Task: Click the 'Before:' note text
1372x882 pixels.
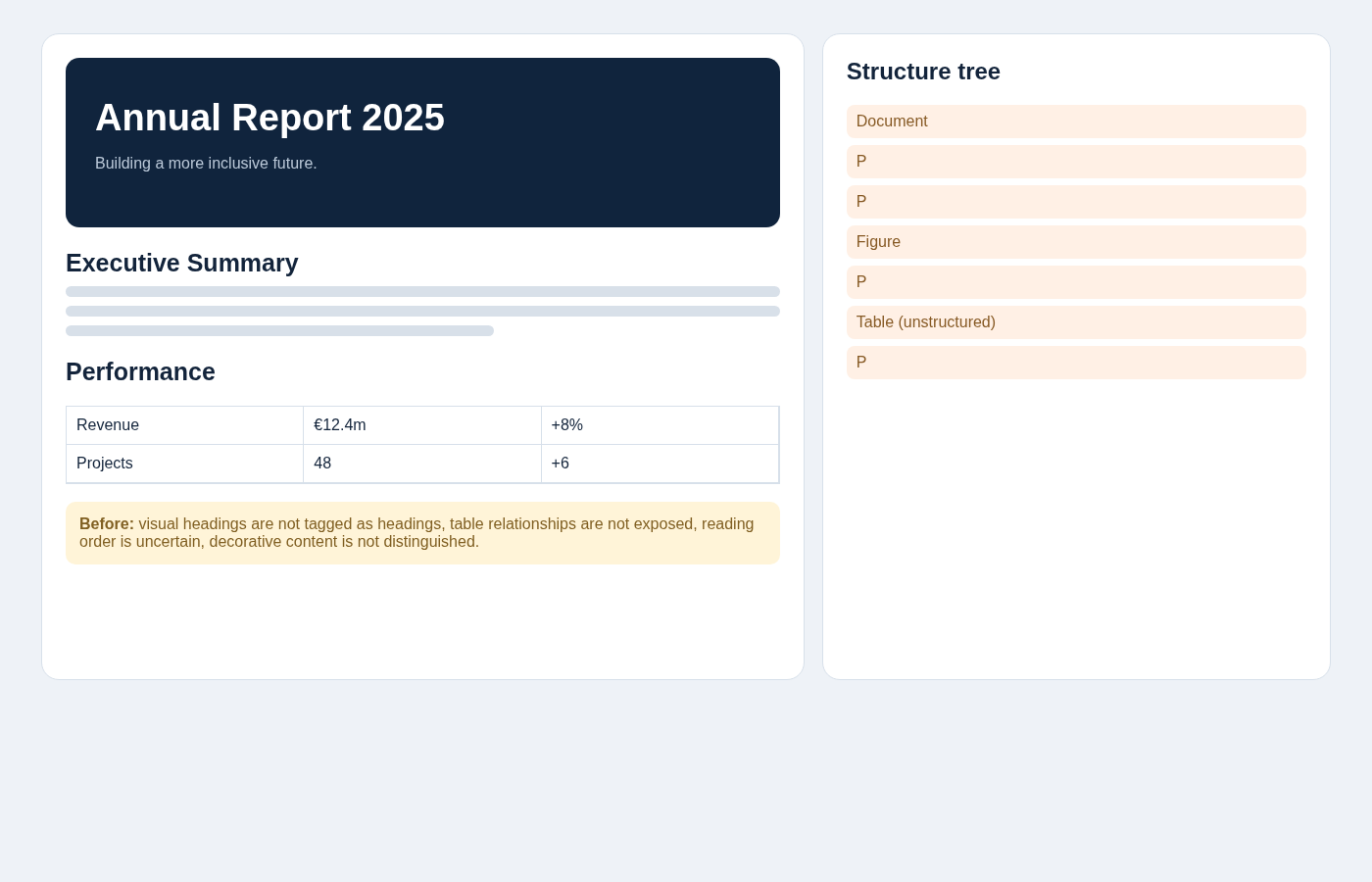Action: point(422,533)
